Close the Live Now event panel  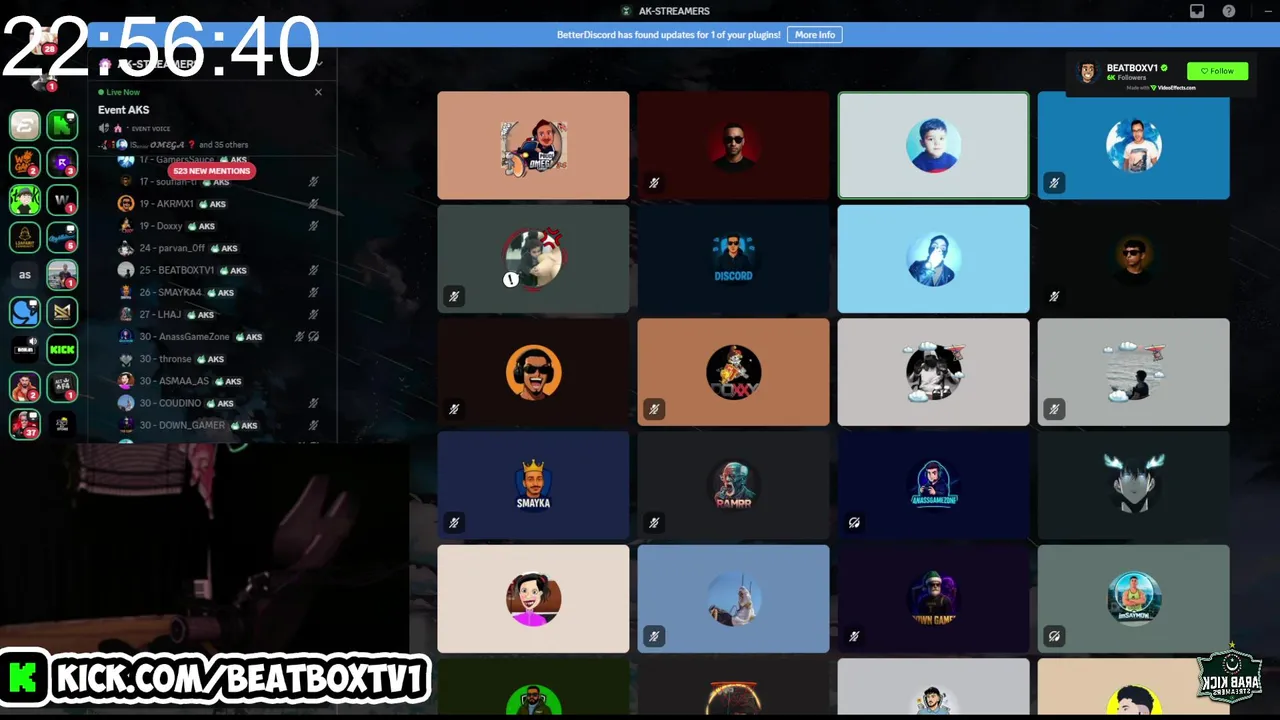(x=318, y=92)
